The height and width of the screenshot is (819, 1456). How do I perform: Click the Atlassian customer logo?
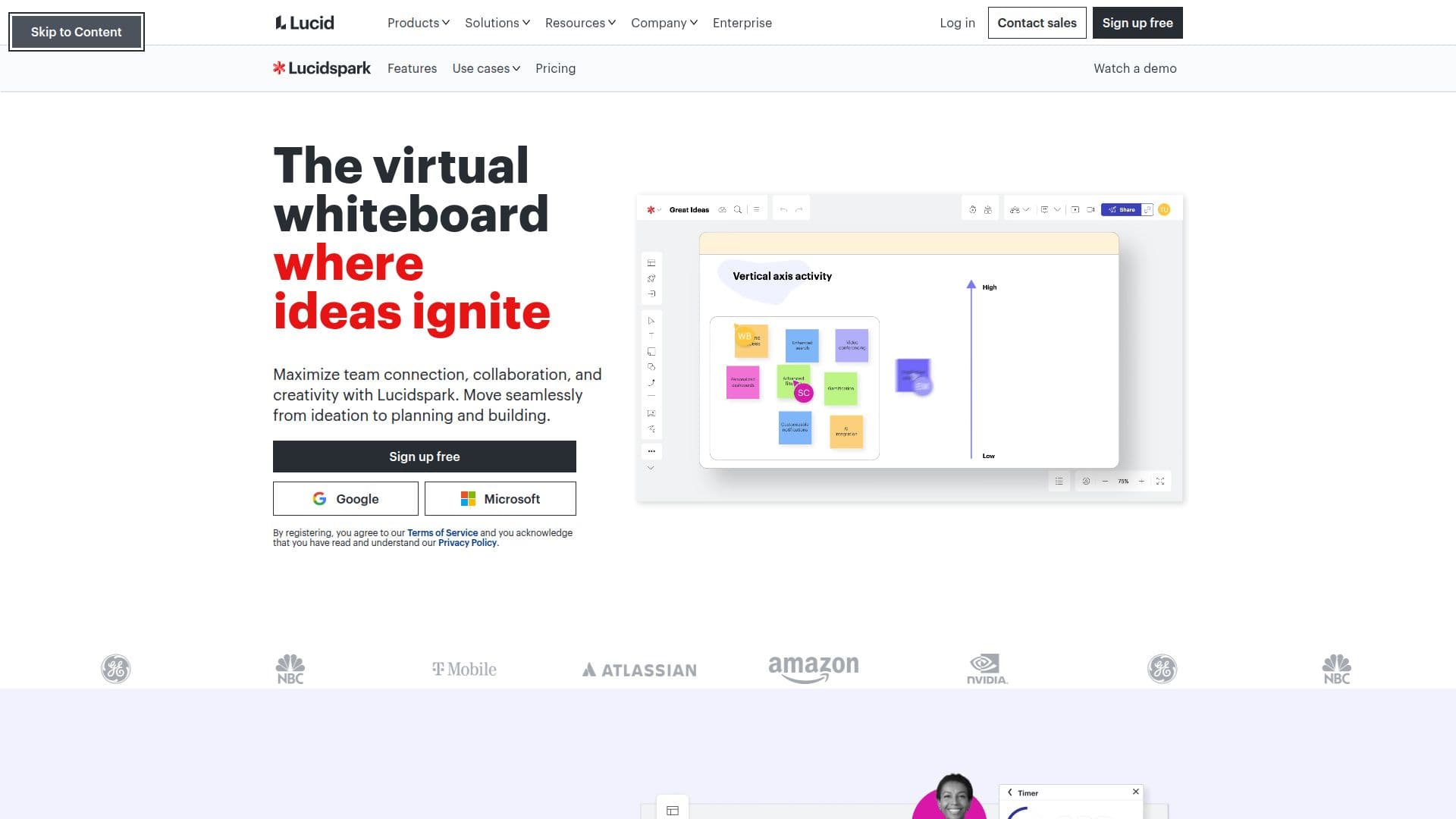tap(639, 670)
